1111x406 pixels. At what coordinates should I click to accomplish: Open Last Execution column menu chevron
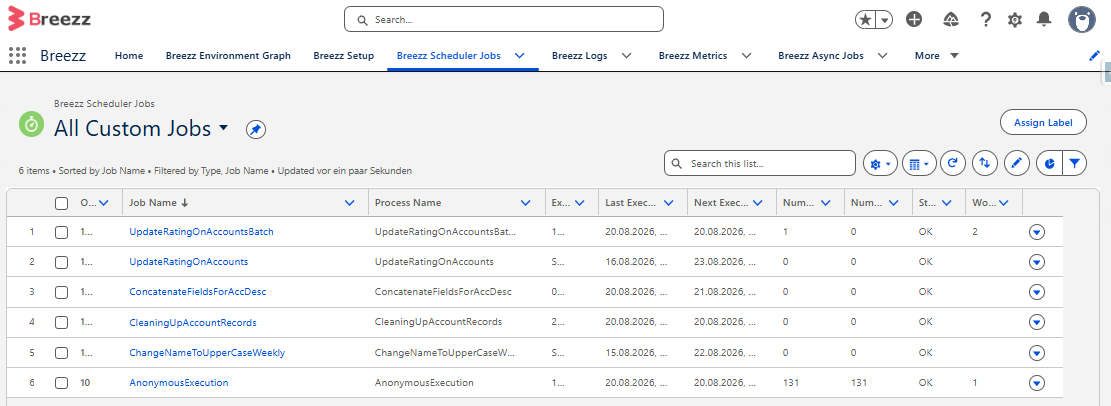click(668, 203)
